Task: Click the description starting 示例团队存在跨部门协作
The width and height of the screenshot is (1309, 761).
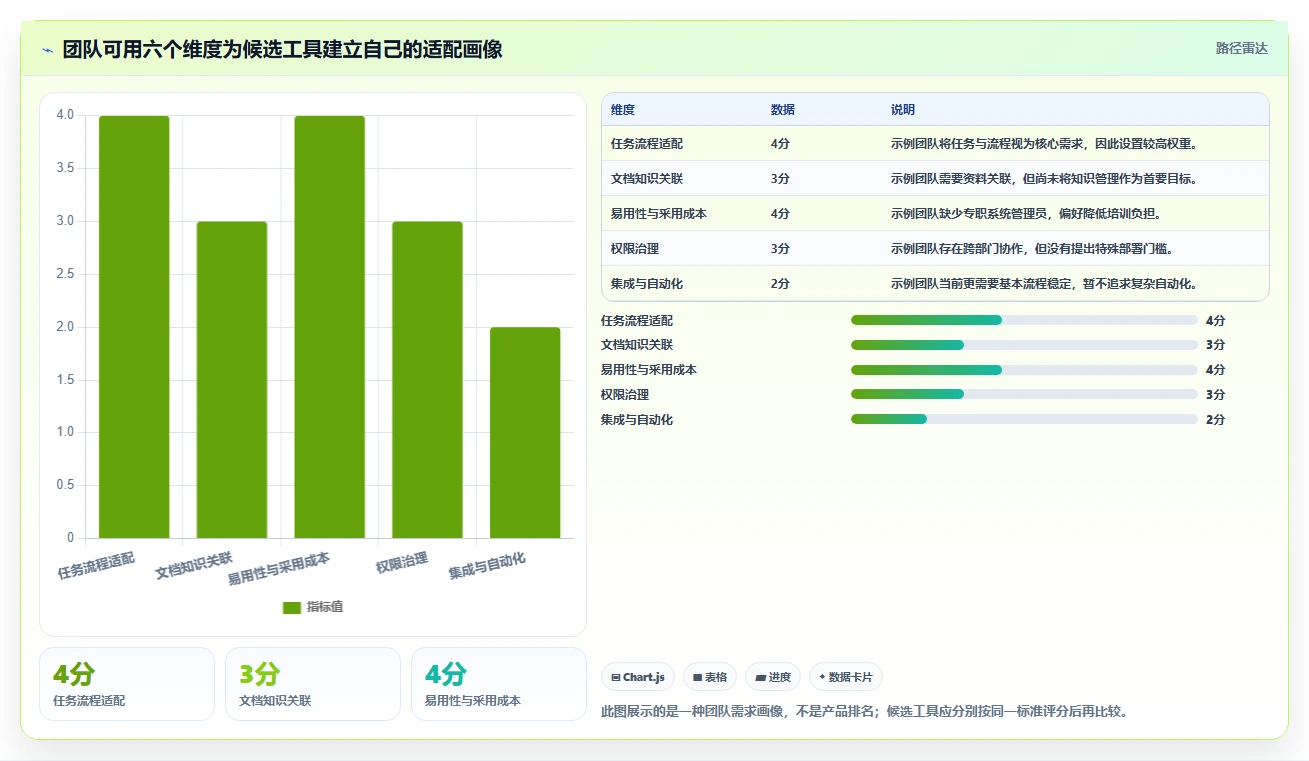Action: point(1032,249)
